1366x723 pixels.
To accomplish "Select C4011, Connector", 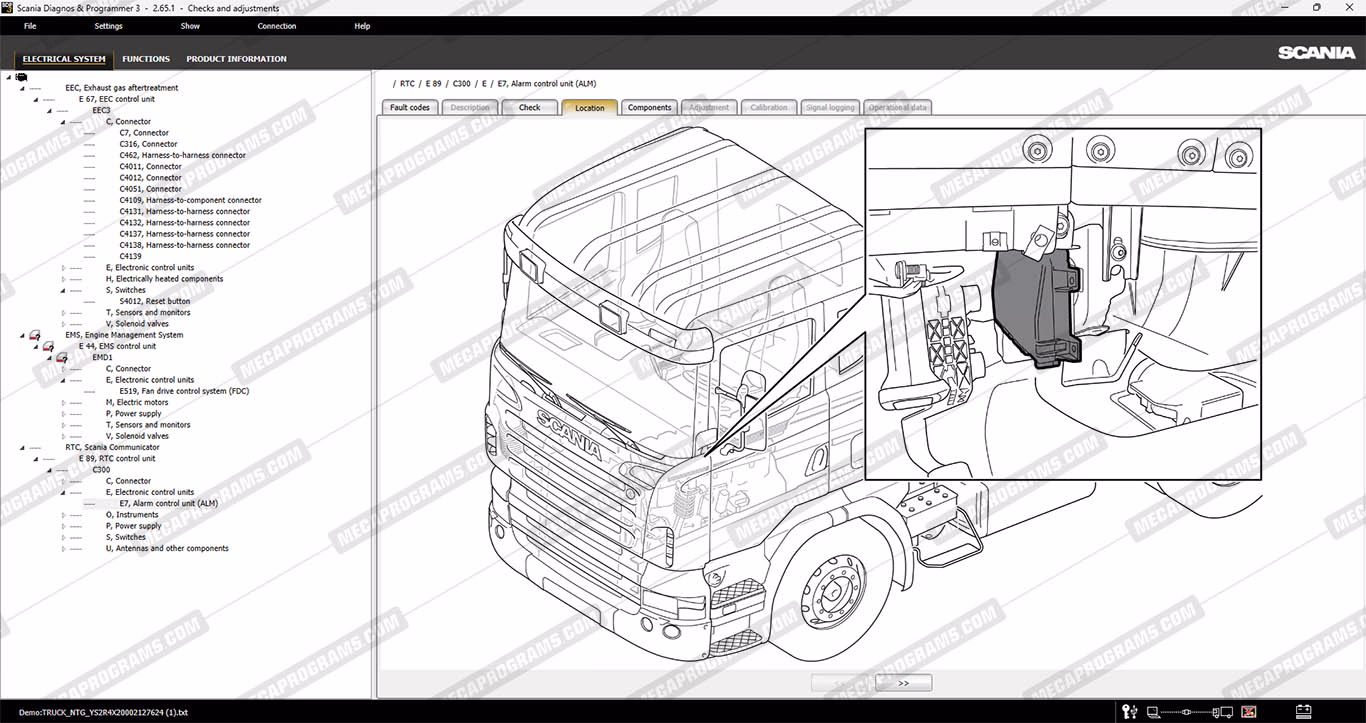I will click(151, 166).
